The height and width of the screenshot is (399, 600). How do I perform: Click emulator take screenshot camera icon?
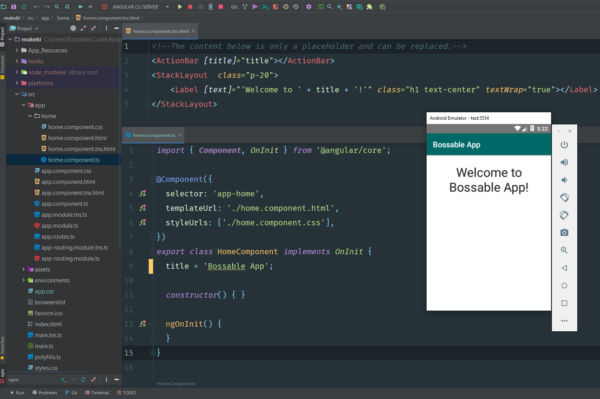(564, 233)
